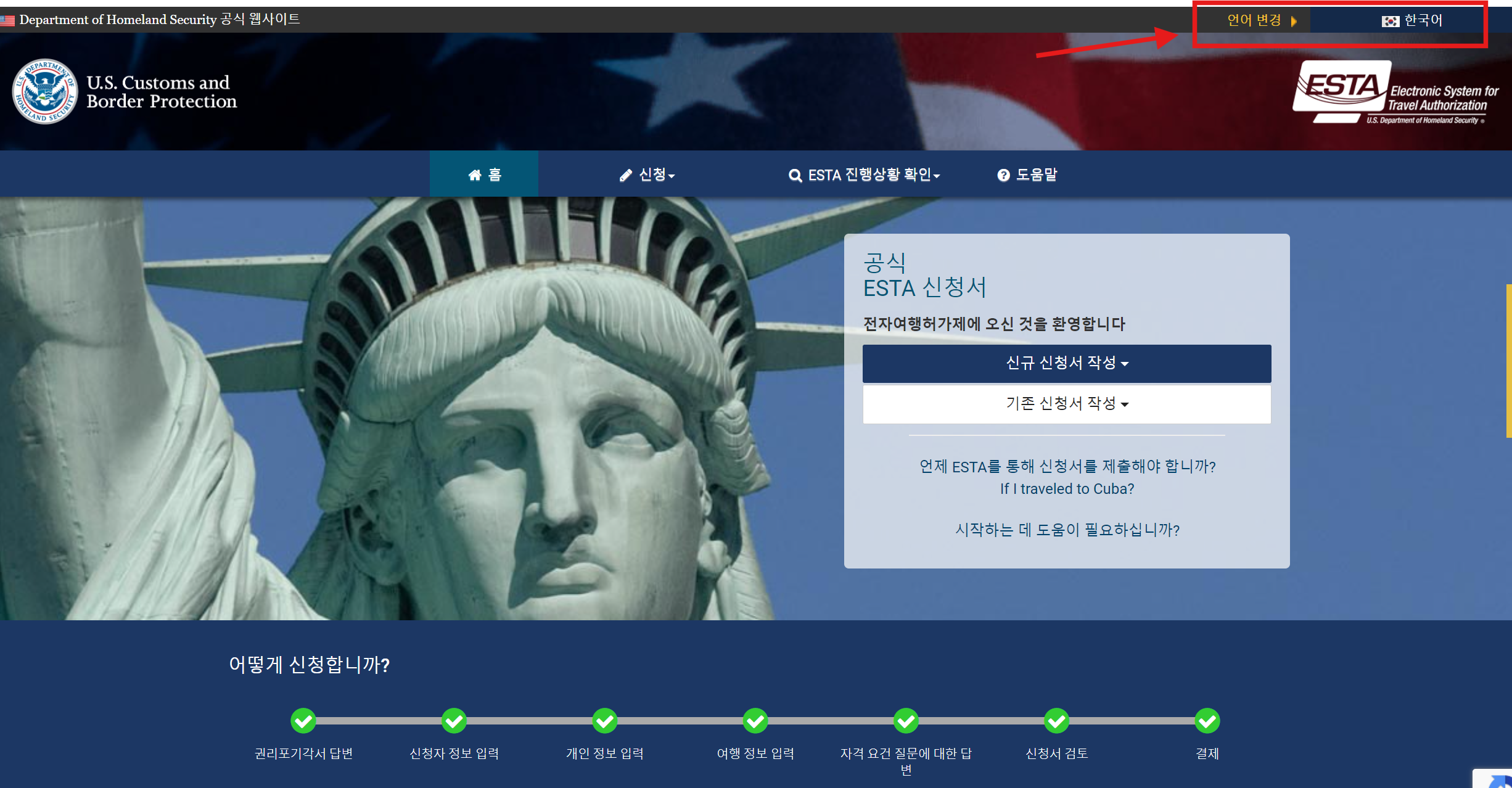The height and width of the screenshot is (788, 1512).
Task: Click the home icon in navigation bar
Action: [x=475, y=175]
